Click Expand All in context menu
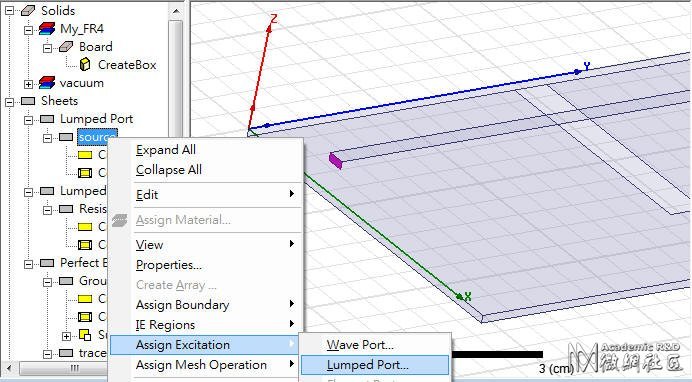Viewport: 692px width, 382px height. [x=165, y=150]
